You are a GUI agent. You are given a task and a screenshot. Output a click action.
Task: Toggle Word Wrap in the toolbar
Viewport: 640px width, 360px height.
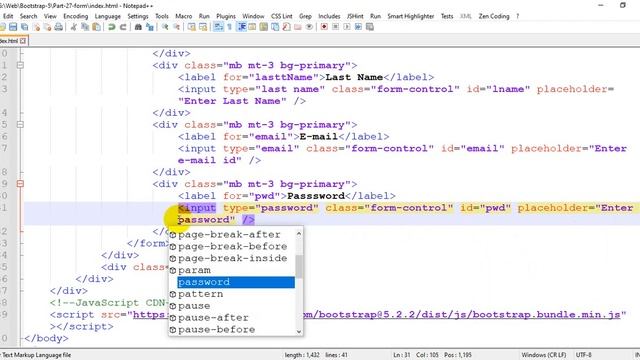pyautogui.click(x=218, y=27)
